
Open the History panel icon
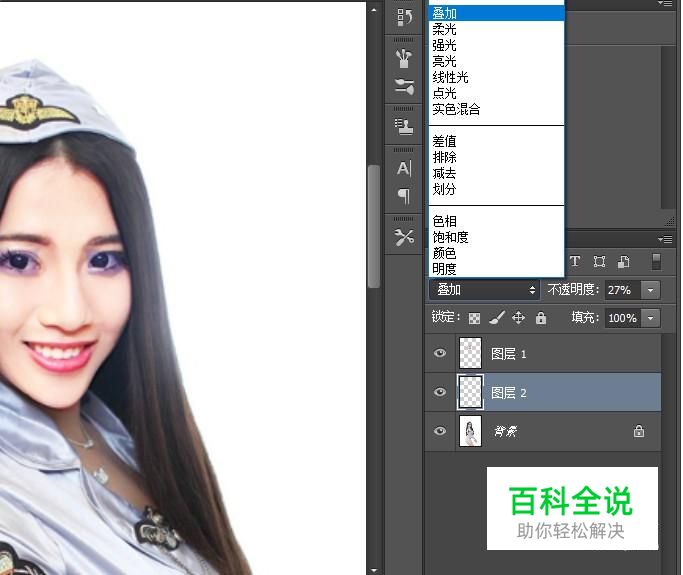(x=404, y=17)
